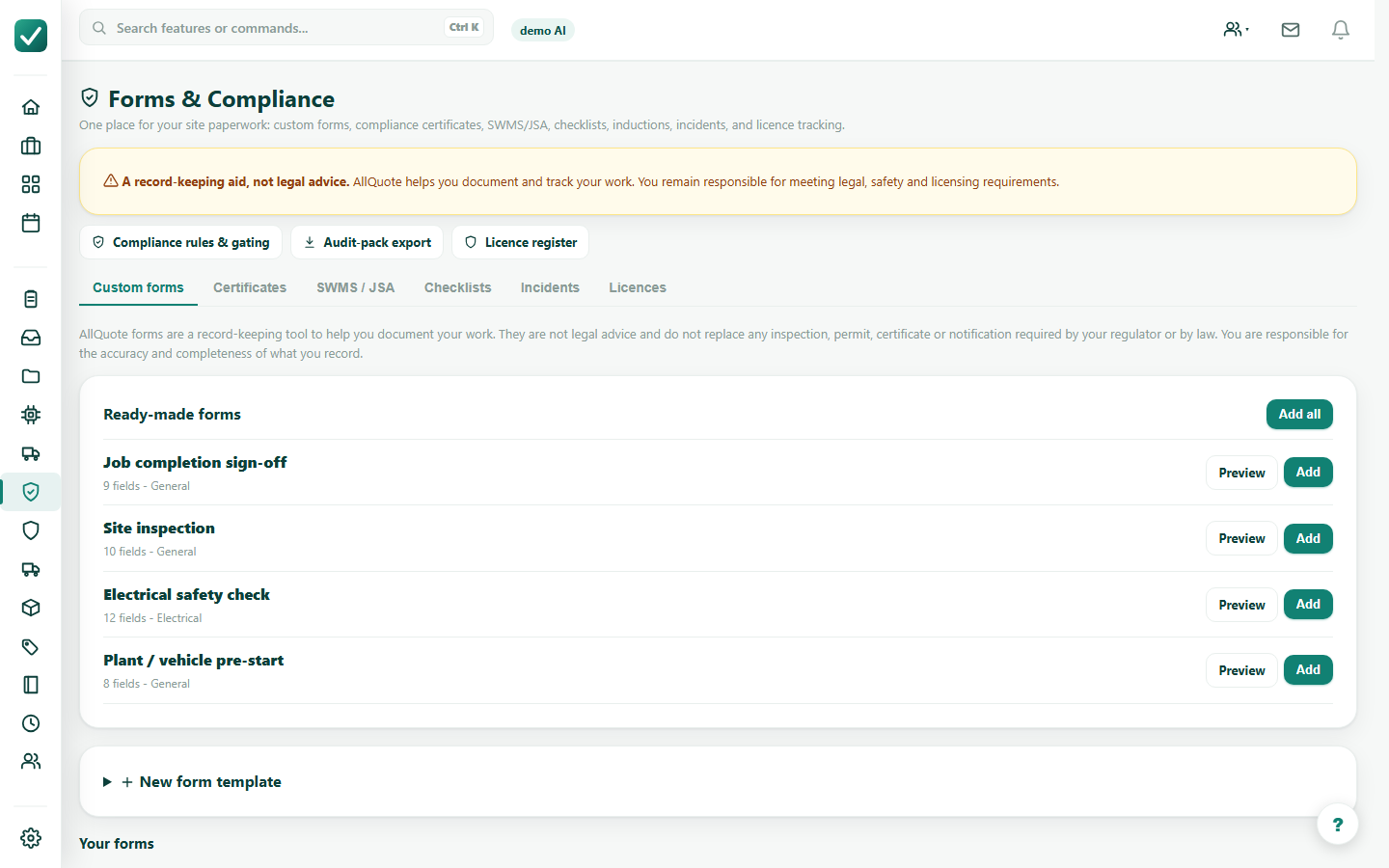Screen dimensions: 1389x868
Task: Open the people icon in sidebar
Action: click(x=31, y=761)
